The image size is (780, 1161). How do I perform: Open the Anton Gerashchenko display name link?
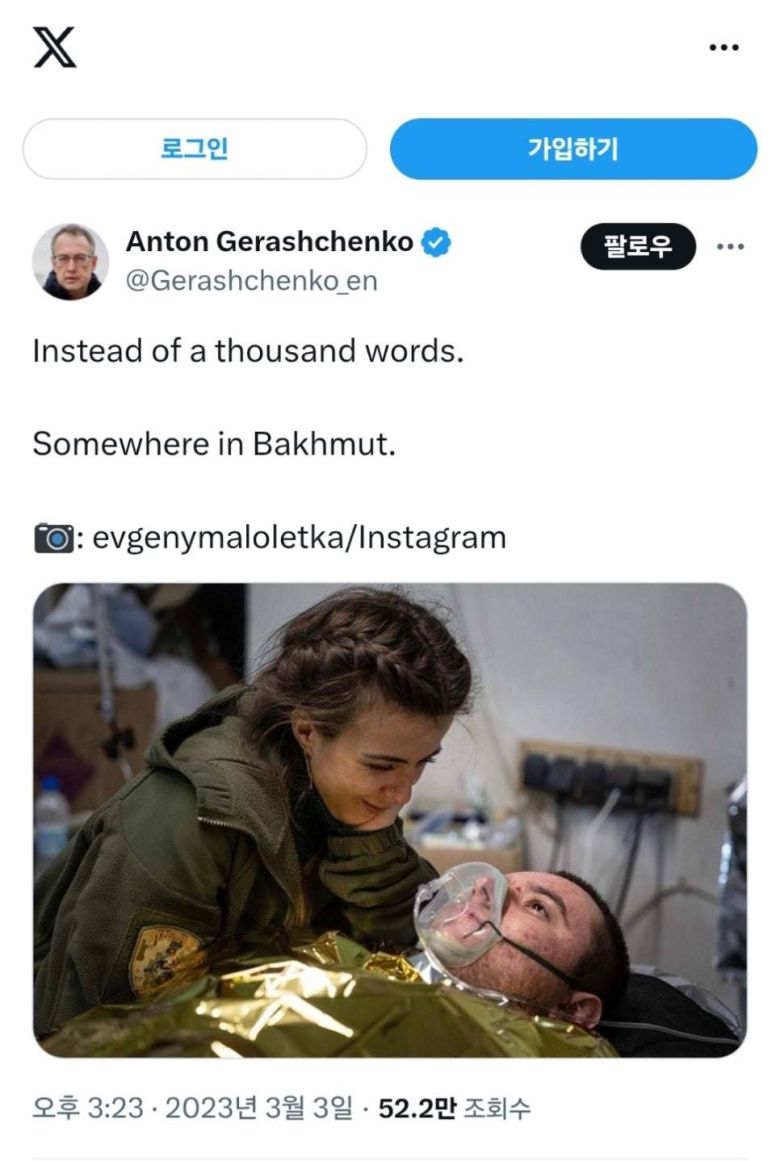pos(270,241)
